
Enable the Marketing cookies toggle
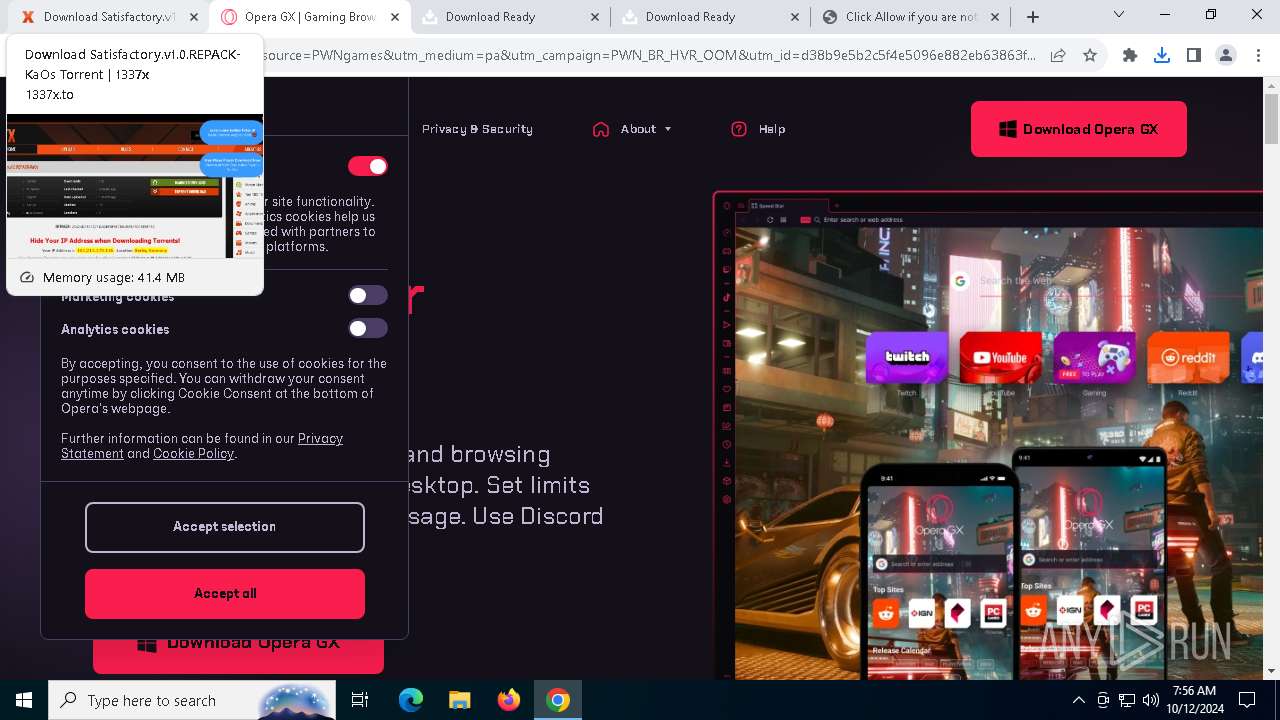(x=367, y=295)
